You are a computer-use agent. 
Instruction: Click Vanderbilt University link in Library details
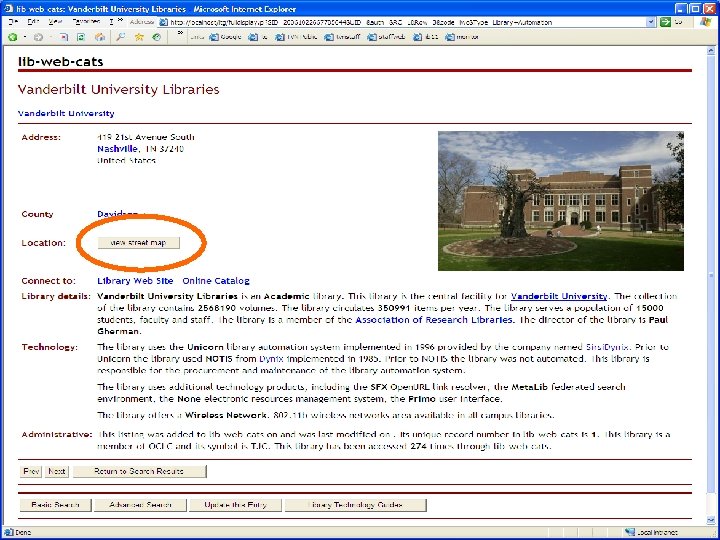pos(559,296)
